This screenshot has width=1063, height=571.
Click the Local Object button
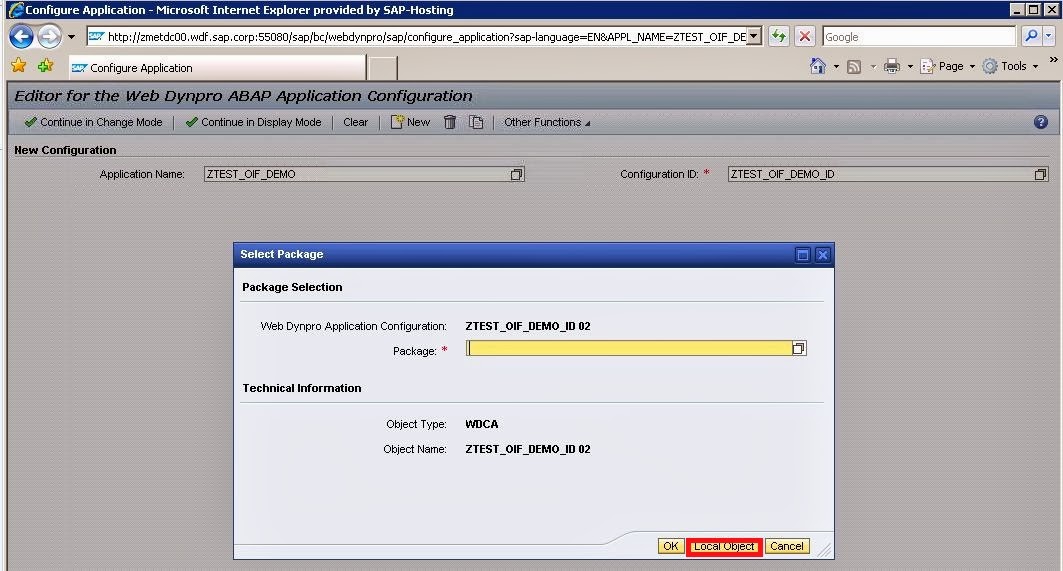(x=724, y=546)
